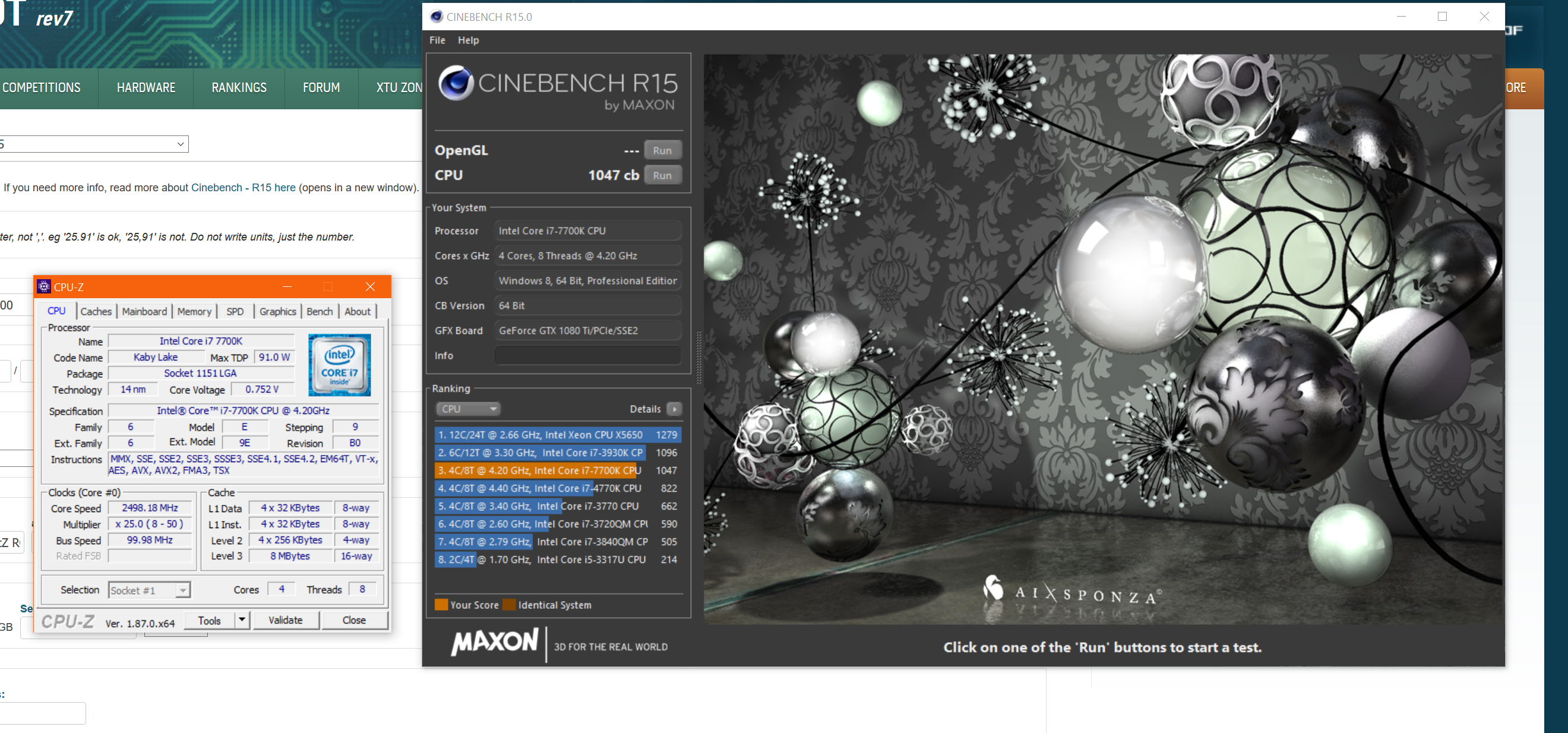Viewport: 1568px width, 733px height.
Task: Click the Identical System legend swatch
Action: (510, 605)
